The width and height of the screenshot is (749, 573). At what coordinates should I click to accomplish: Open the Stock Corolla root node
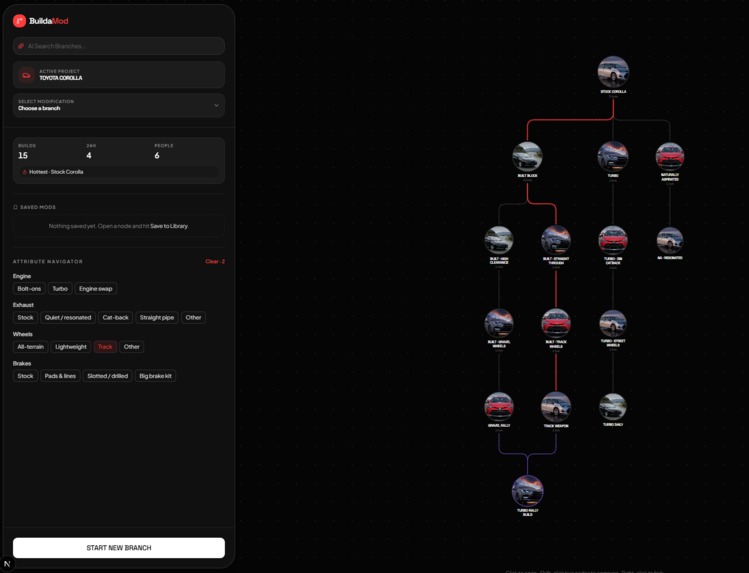point(613,72)
